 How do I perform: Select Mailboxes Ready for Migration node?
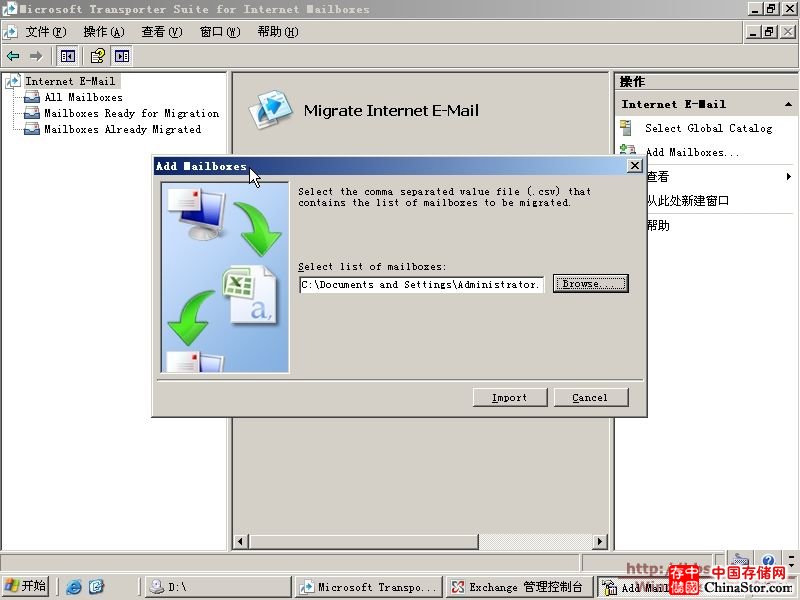pyautogui.click(x=132, y=113)
